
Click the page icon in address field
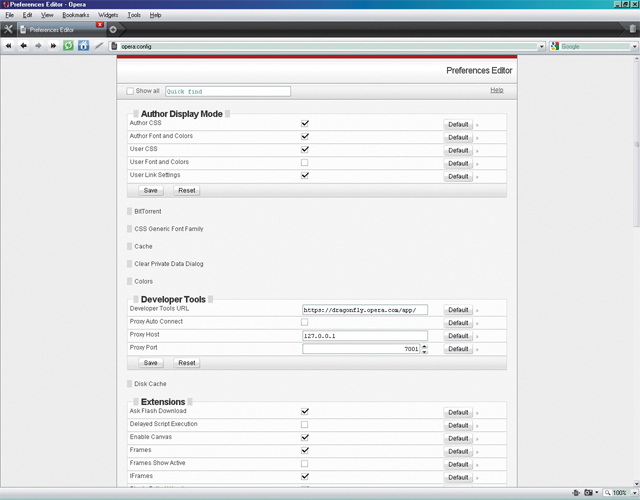pos(114,46)
